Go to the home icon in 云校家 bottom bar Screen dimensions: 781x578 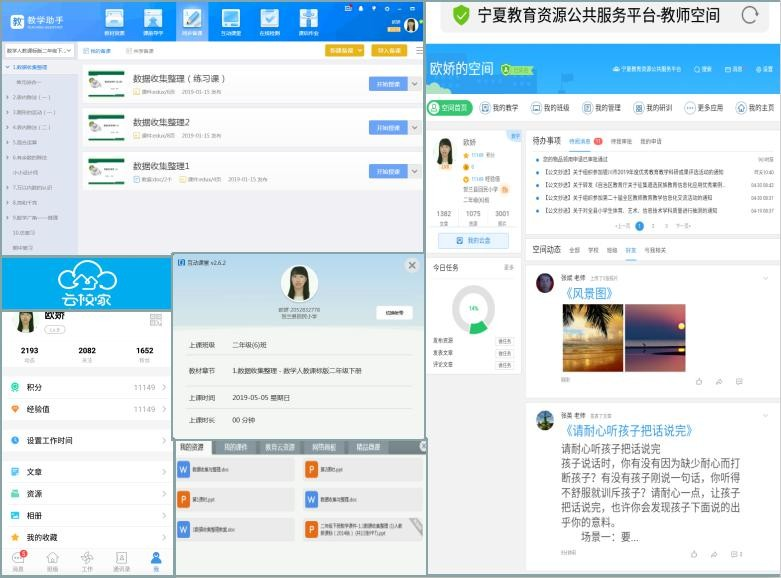pos(52,560)
